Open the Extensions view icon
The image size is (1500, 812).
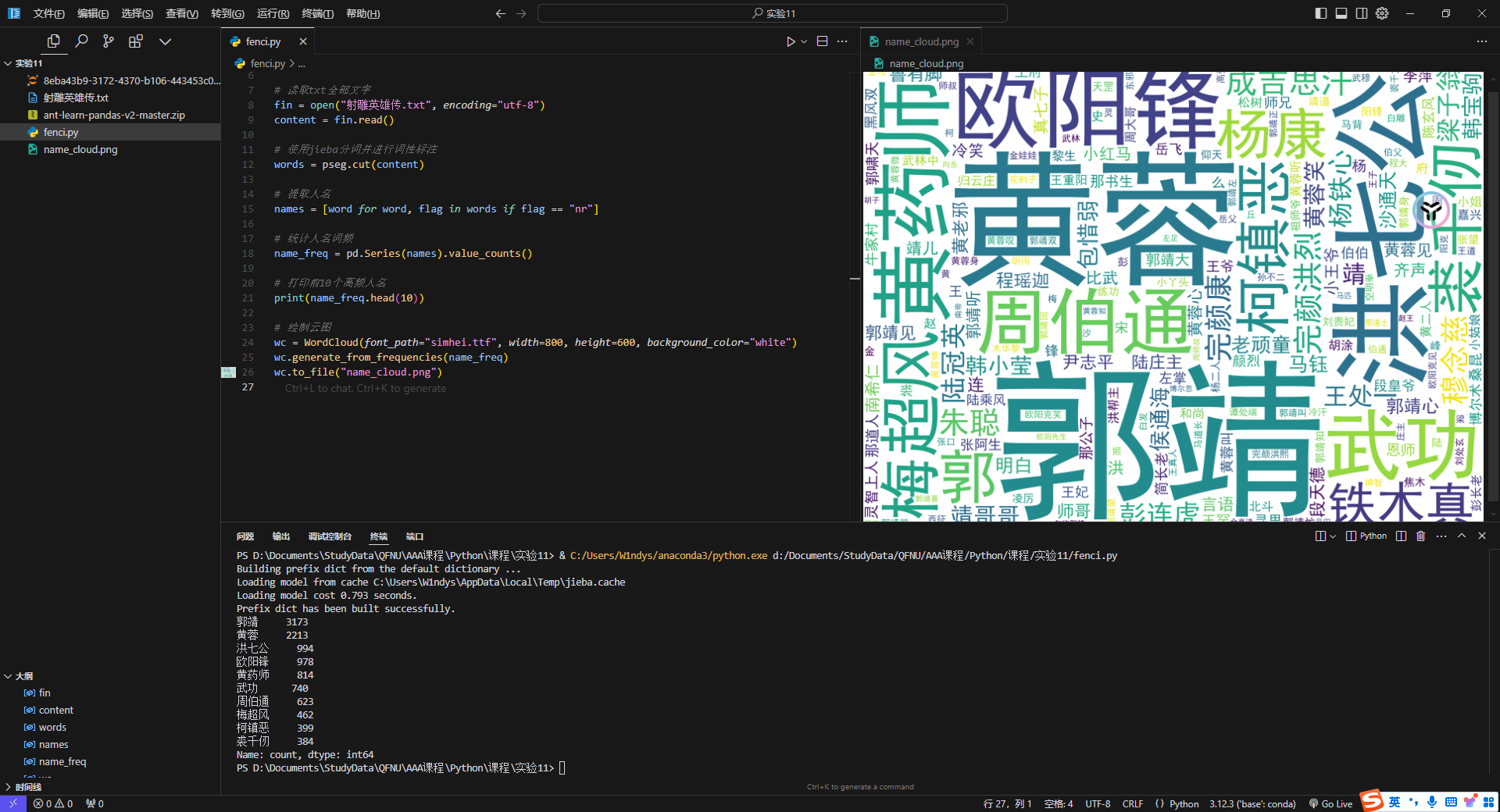tap(136, 41)
